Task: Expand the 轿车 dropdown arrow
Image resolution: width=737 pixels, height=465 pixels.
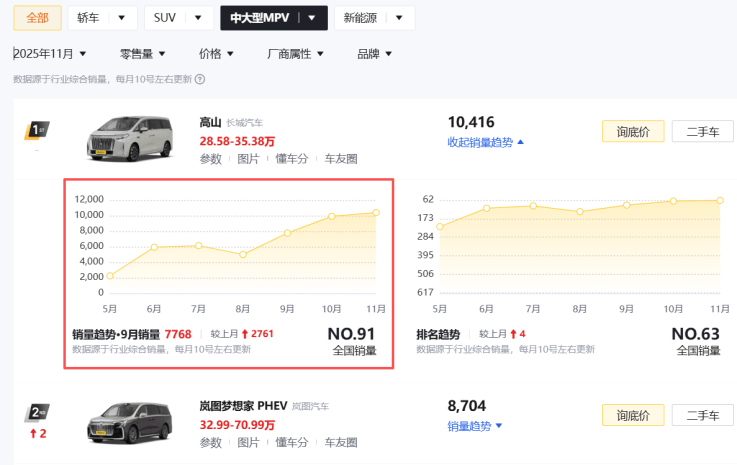Action: tap(121, 18)
